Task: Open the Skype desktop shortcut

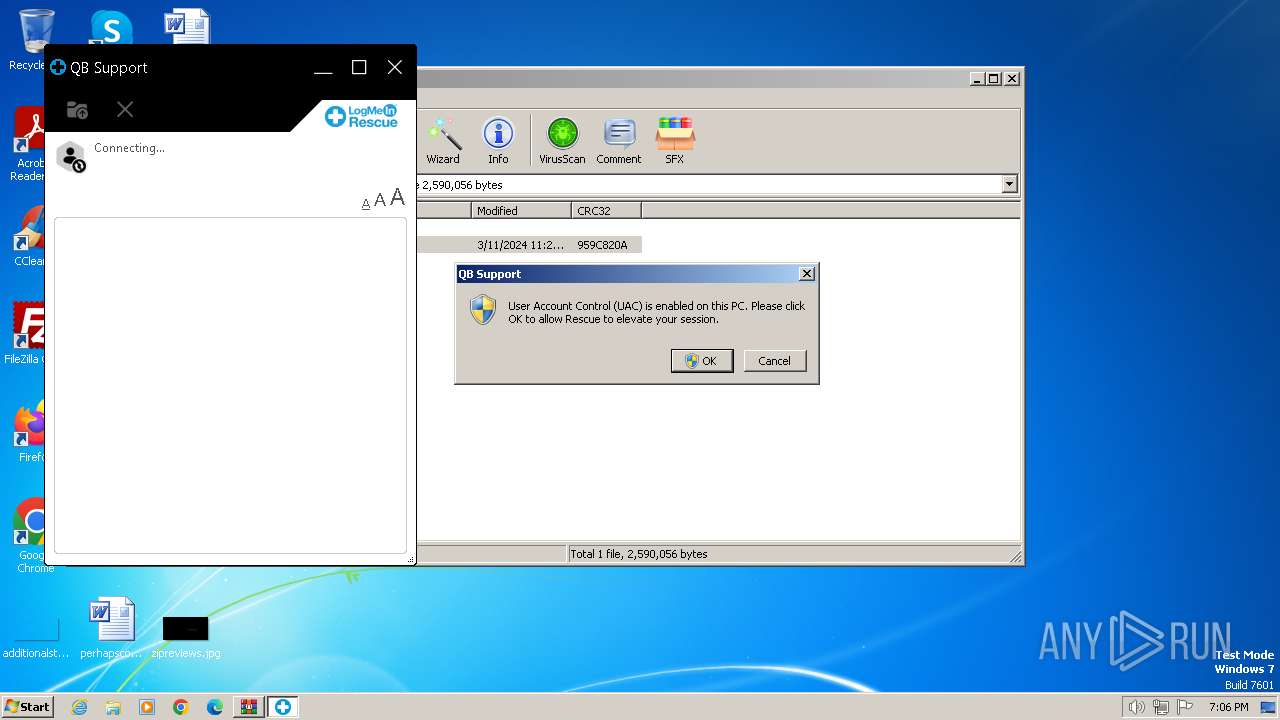Action: pyautogui.click(x=111, y=28)
